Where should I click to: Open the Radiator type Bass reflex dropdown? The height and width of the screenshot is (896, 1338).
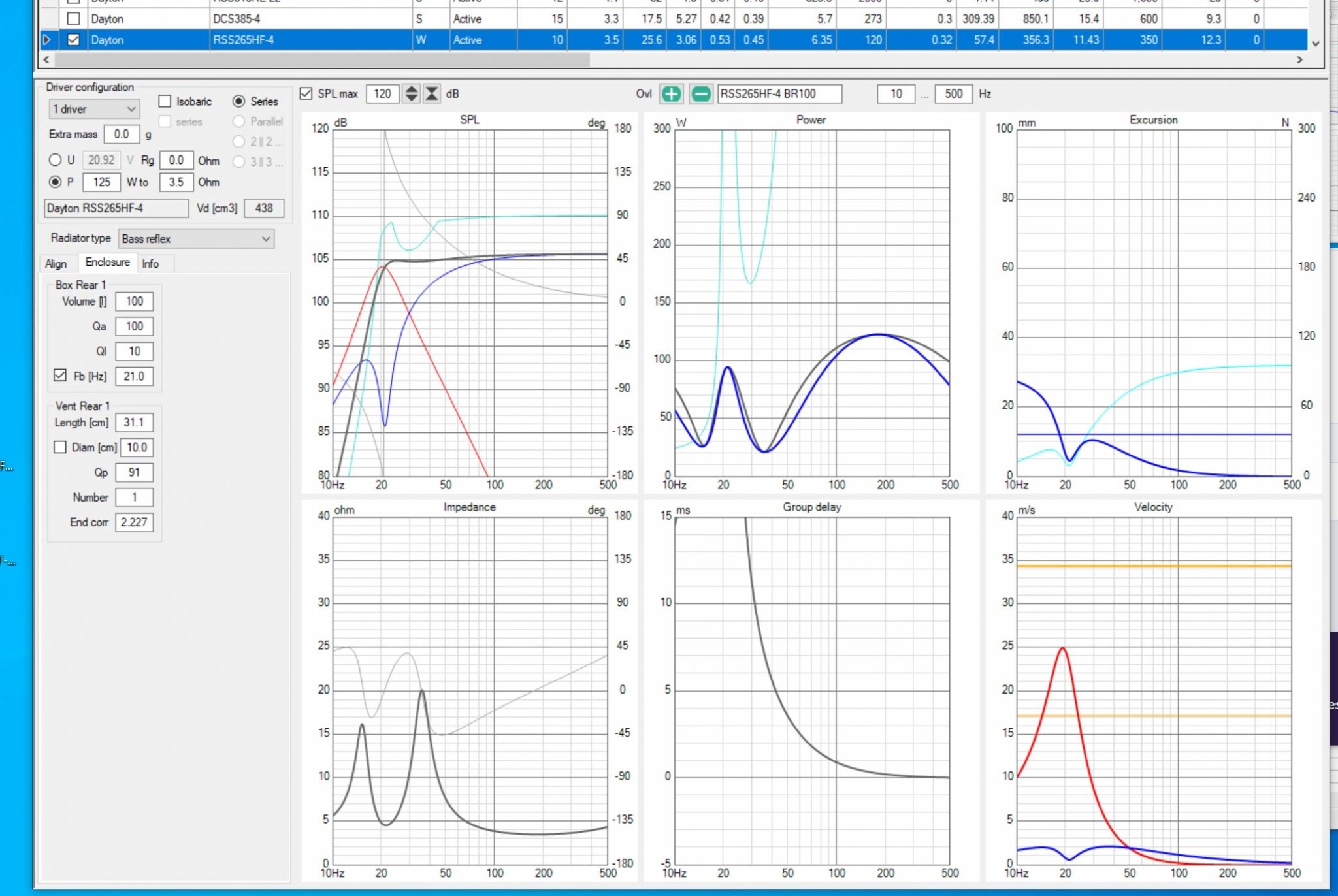[x=196, y=239]
